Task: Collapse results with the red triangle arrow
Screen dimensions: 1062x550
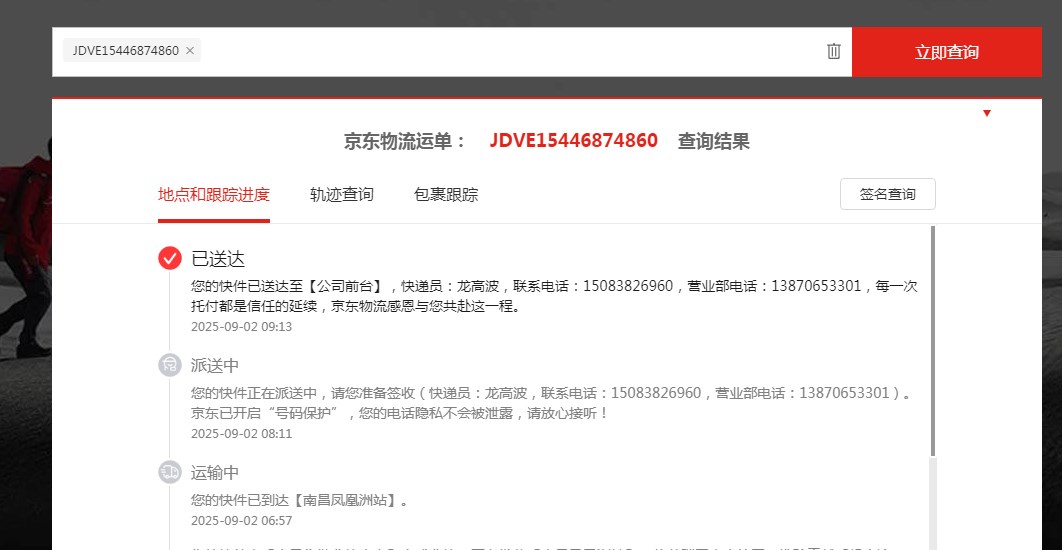Action: [x=987, y=113]
